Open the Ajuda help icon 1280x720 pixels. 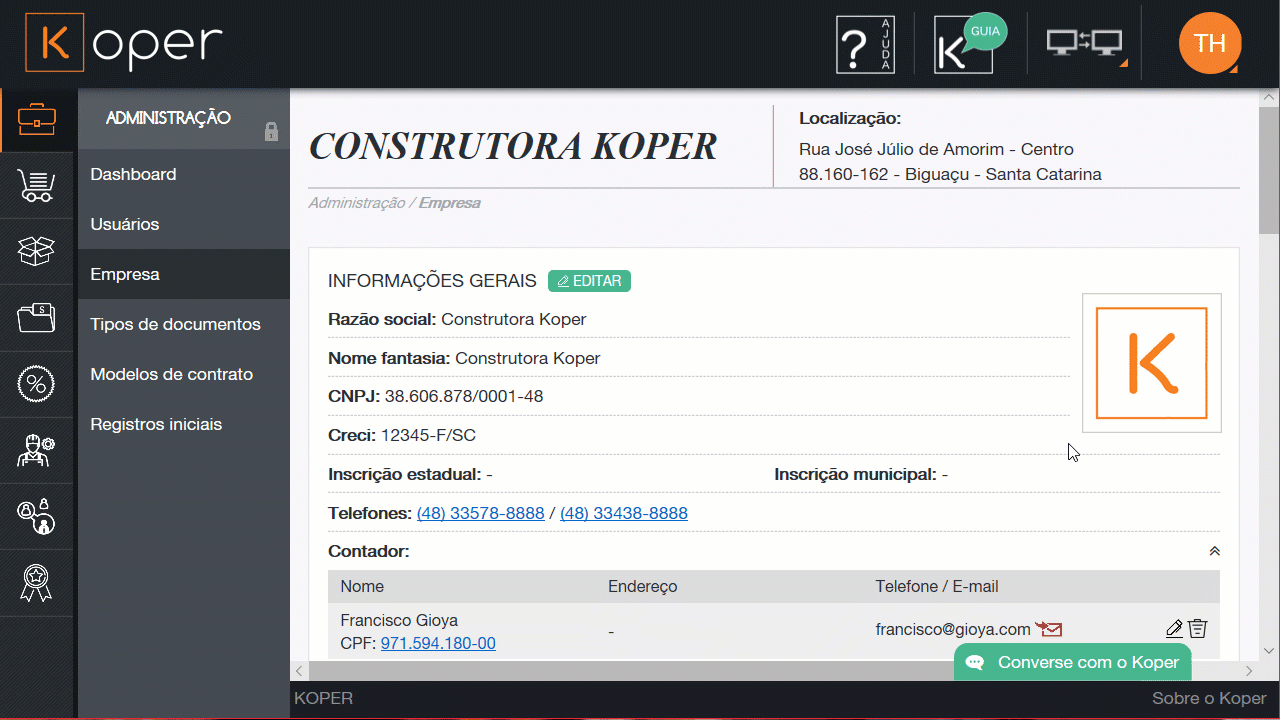(x=865, y=45)
